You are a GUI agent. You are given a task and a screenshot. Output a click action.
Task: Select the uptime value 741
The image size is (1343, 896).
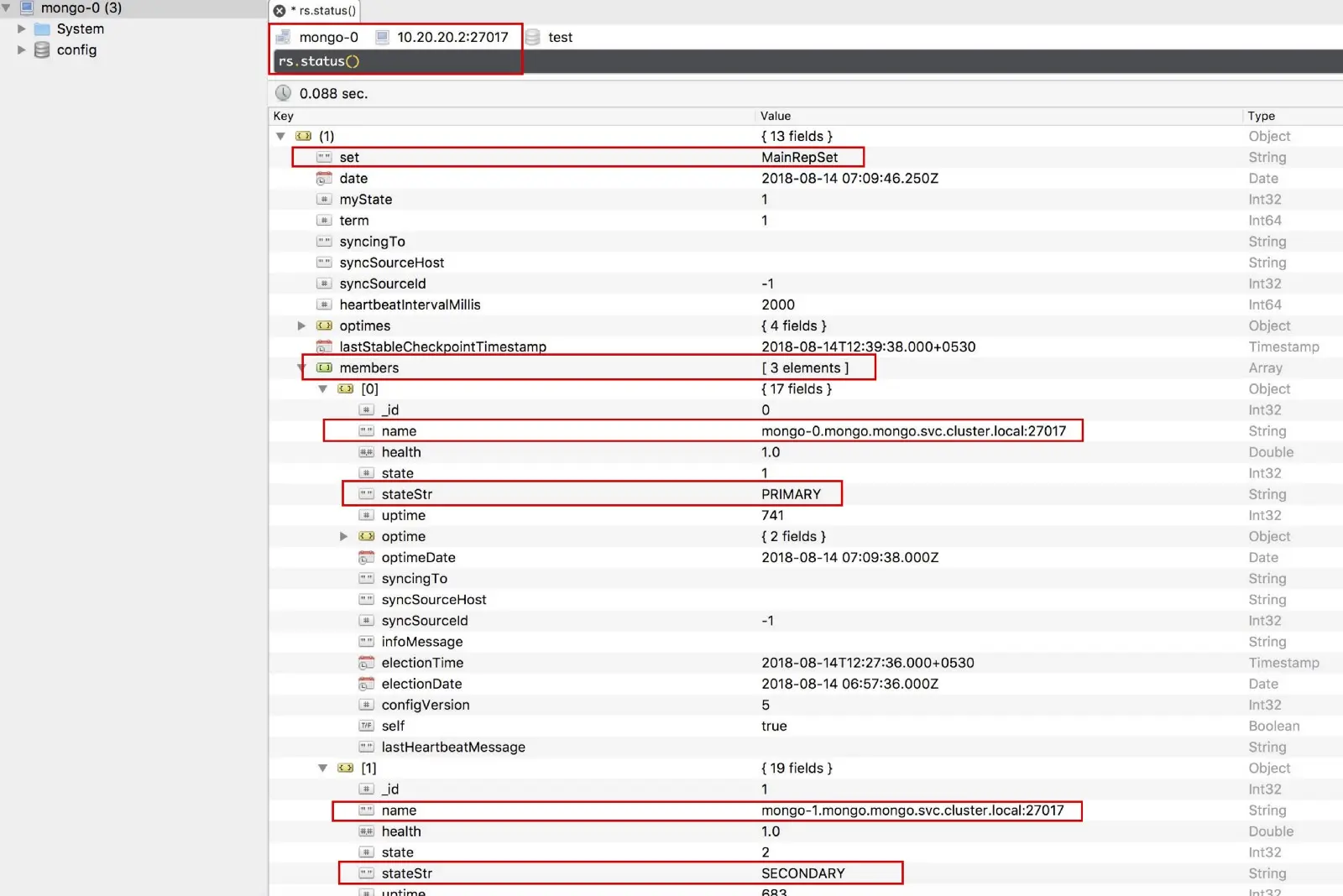point(772,515)
